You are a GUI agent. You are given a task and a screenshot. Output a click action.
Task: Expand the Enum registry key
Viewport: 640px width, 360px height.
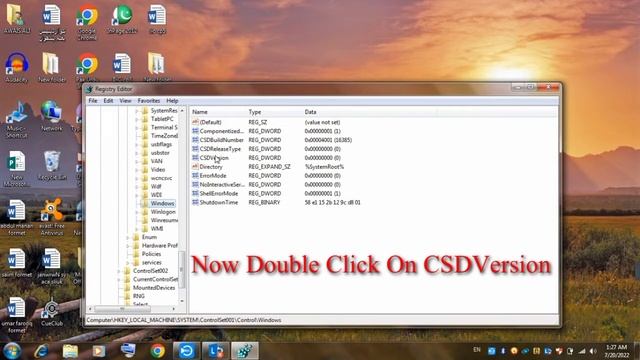point(128,237)
